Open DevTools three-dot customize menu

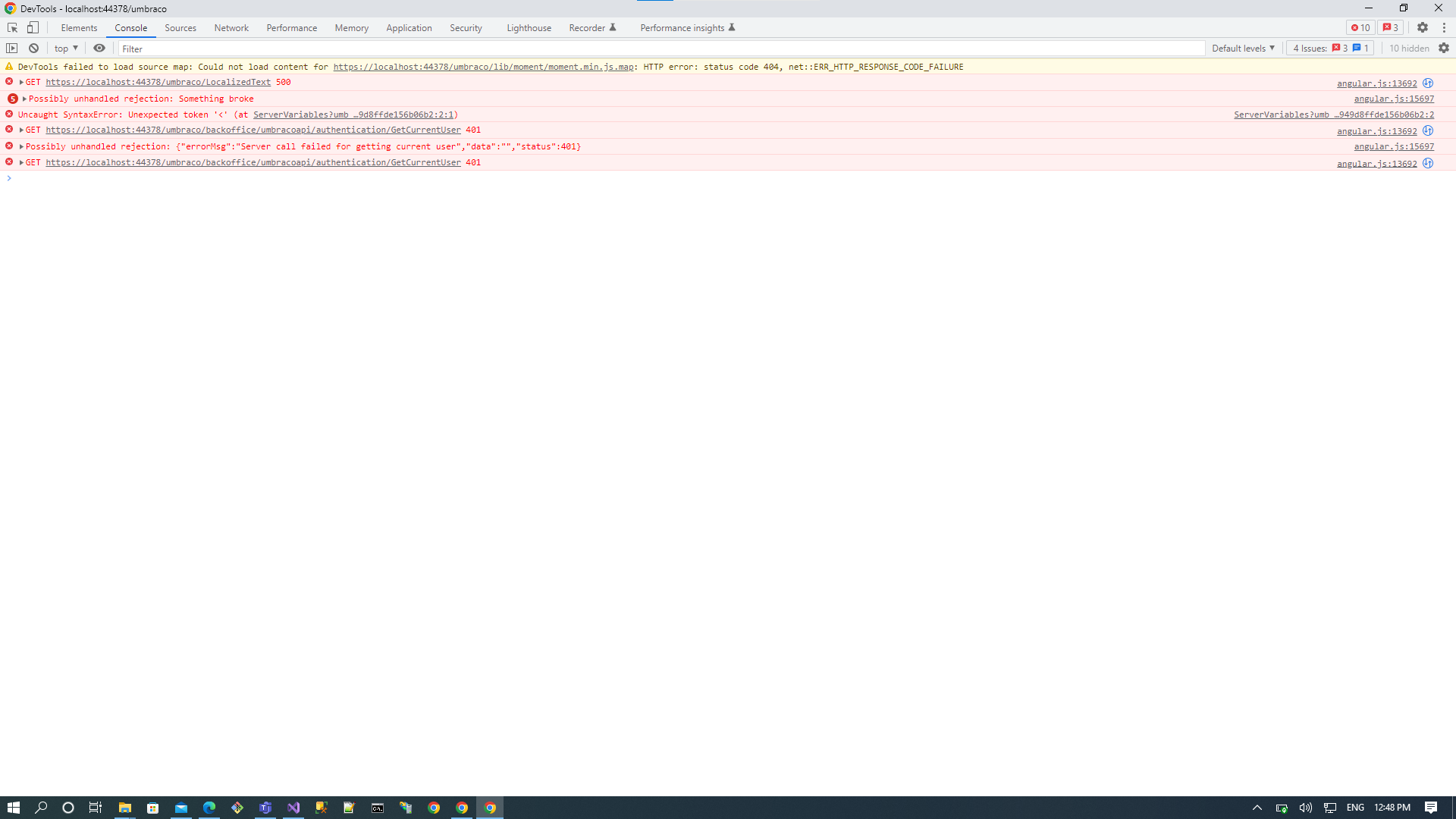point(1444,27)
